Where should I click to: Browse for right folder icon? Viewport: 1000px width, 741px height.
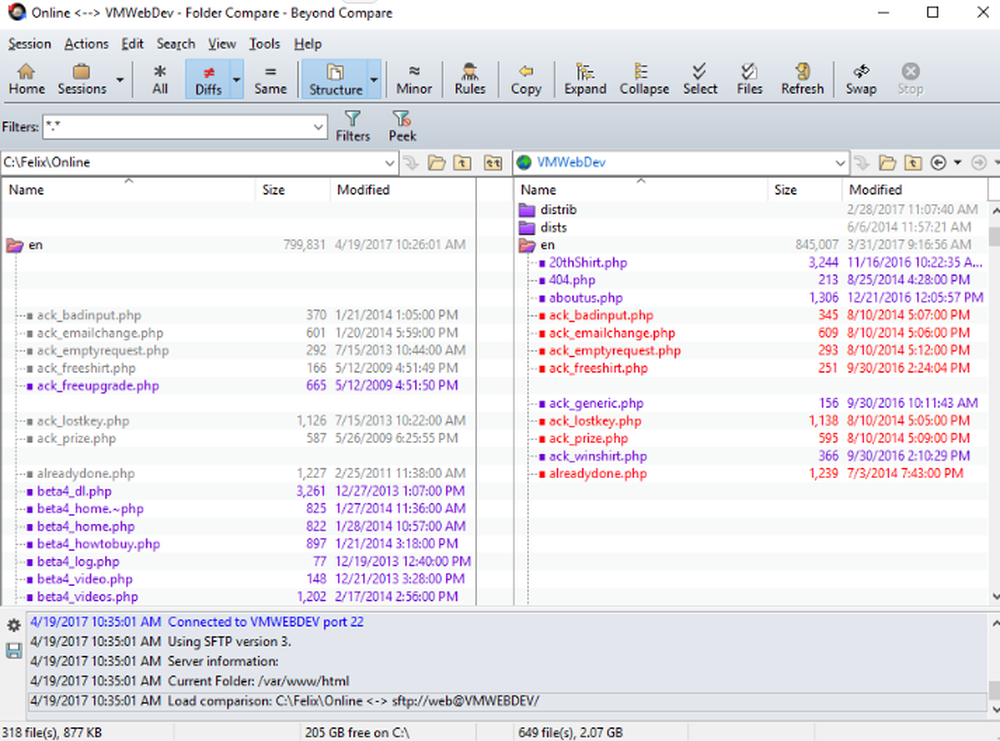[x=887, y=163]
